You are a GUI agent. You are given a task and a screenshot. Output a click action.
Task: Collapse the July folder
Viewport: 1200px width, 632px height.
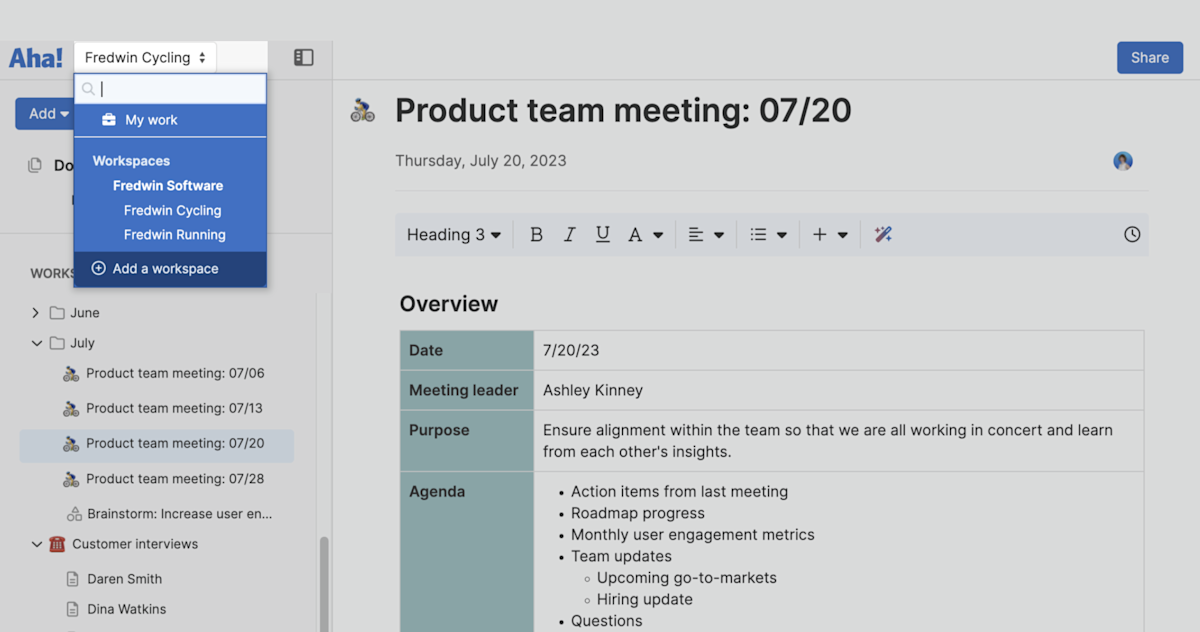point(36,342)
